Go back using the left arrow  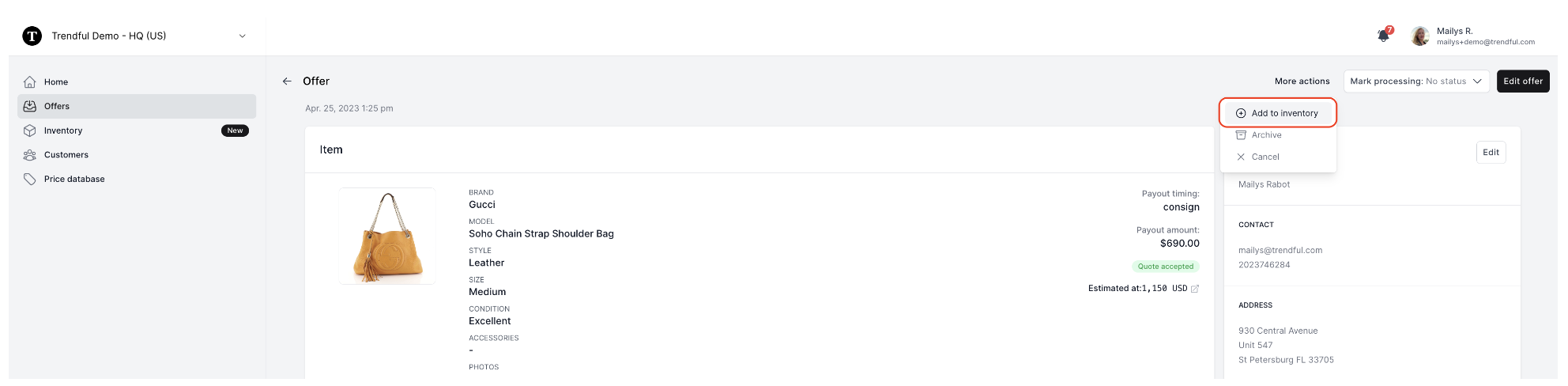287,81
